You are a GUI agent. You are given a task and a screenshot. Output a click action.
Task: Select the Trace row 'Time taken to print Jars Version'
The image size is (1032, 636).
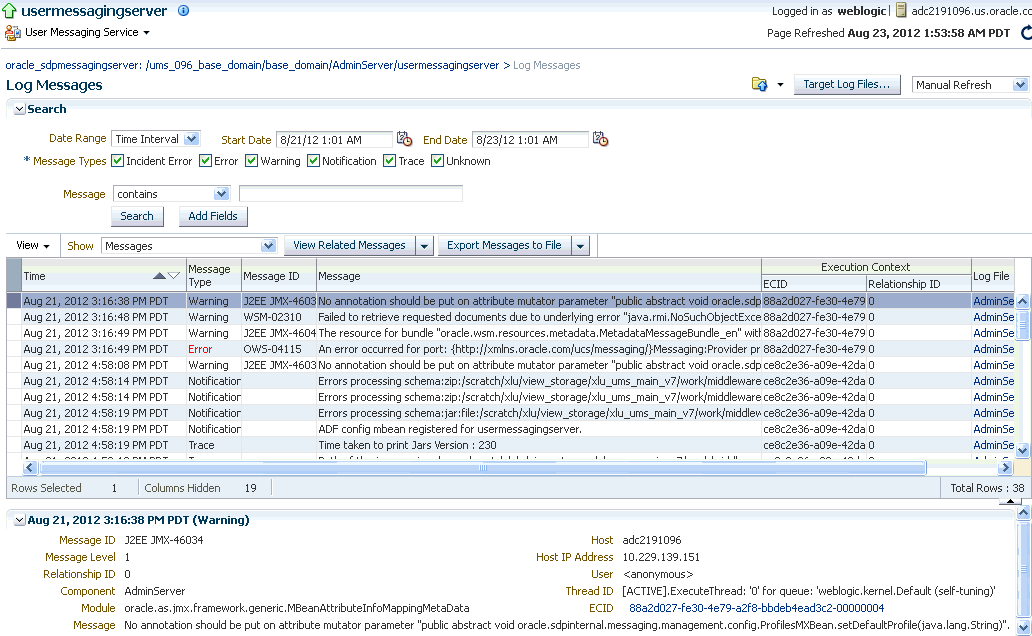(x=510, y=445)
